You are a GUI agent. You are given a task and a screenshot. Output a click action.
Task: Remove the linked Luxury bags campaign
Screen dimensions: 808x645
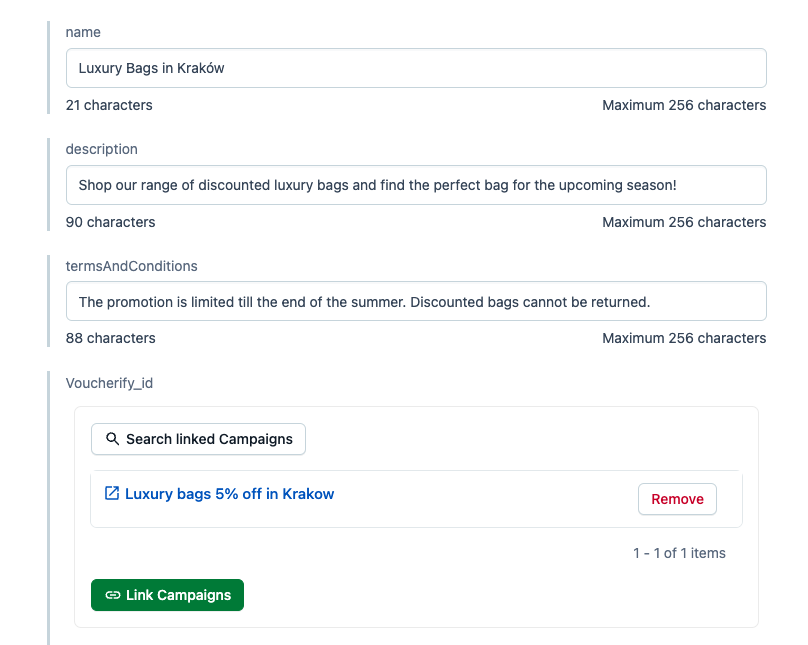(x=677, y=498)
